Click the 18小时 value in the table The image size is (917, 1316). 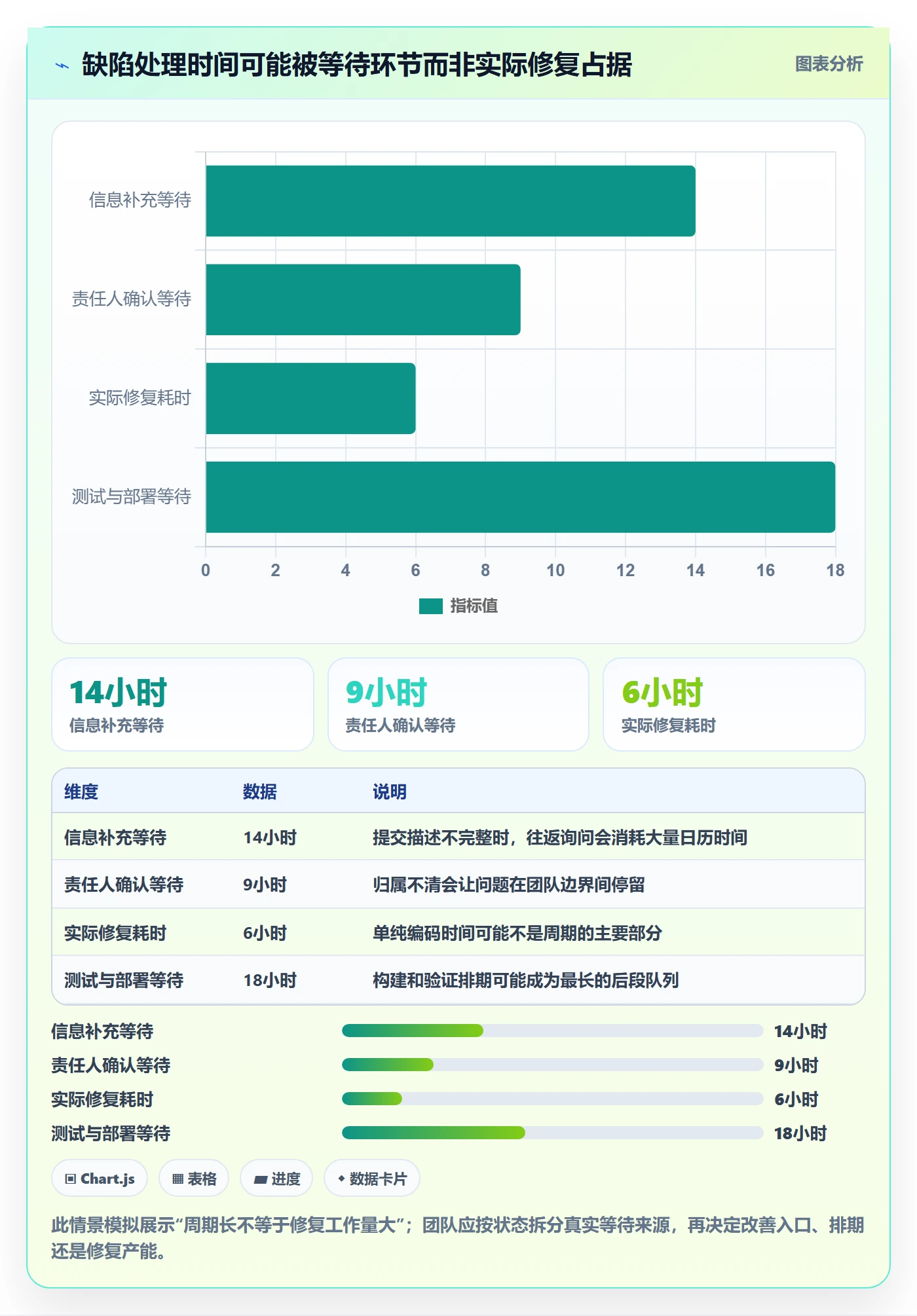(270, 980)
